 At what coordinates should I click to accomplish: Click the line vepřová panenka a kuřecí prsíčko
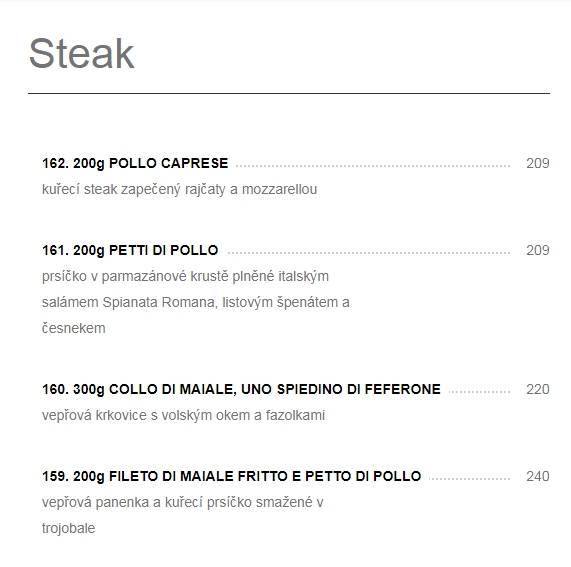coord(183,503)
